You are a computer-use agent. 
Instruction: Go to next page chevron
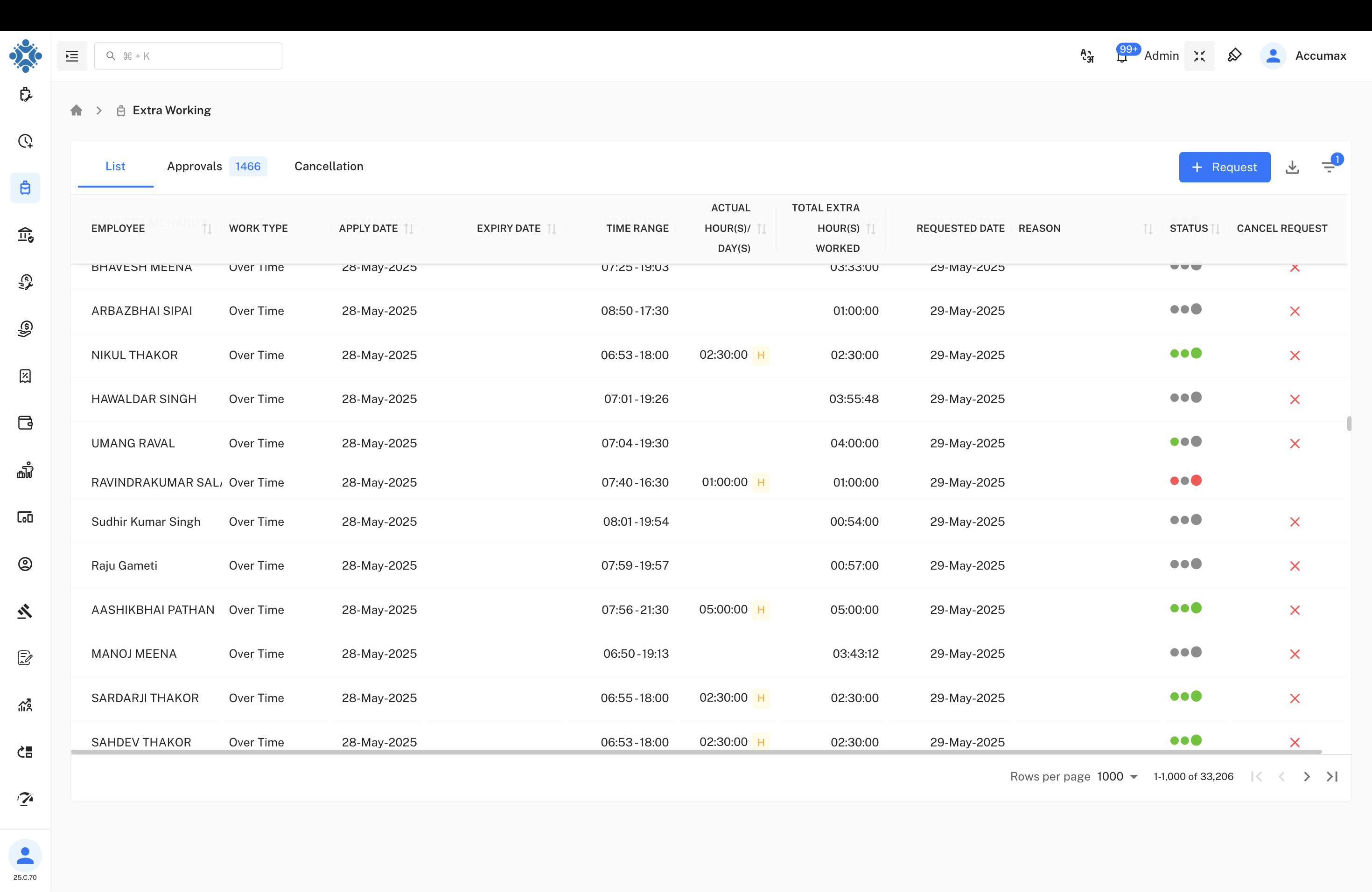pos(1306,776)
